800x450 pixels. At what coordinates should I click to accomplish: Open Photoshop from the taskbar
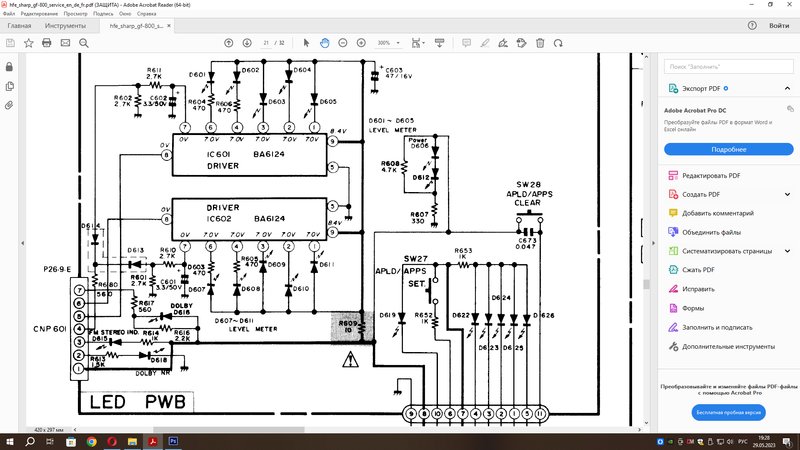point(173,441)
